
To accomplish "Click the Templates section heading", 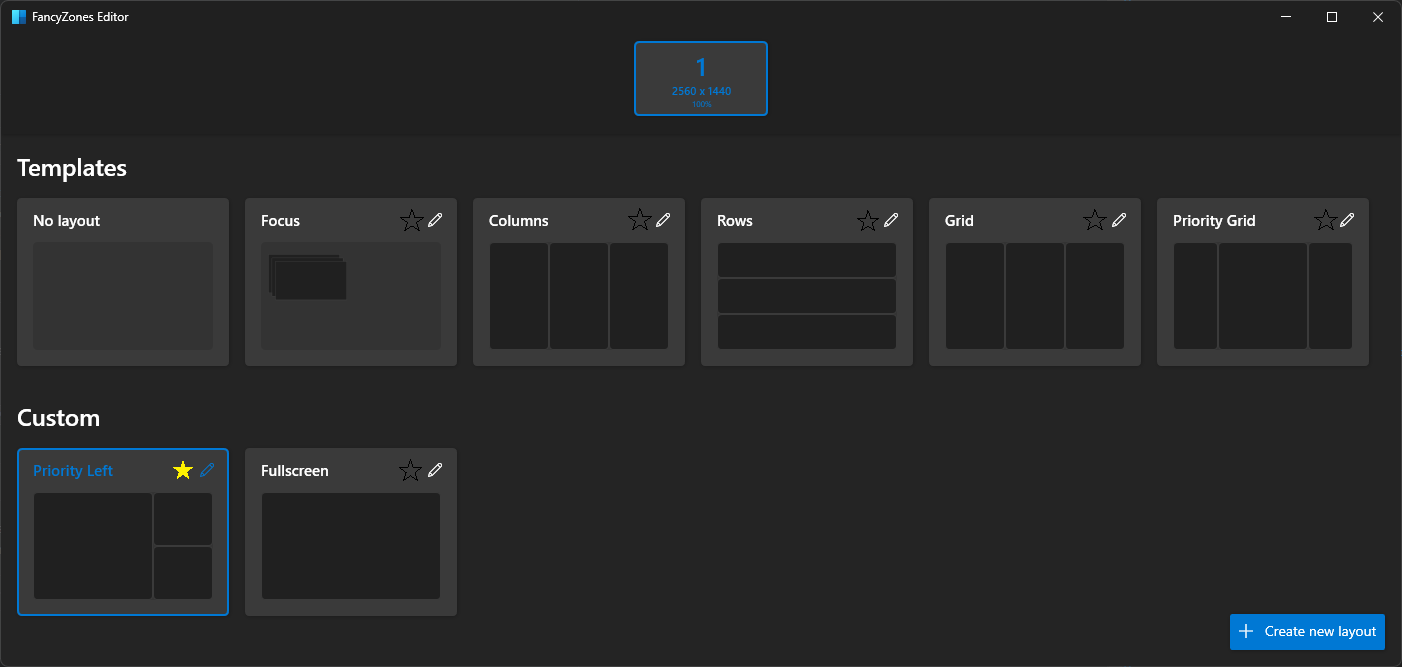I will pos(72,168).
